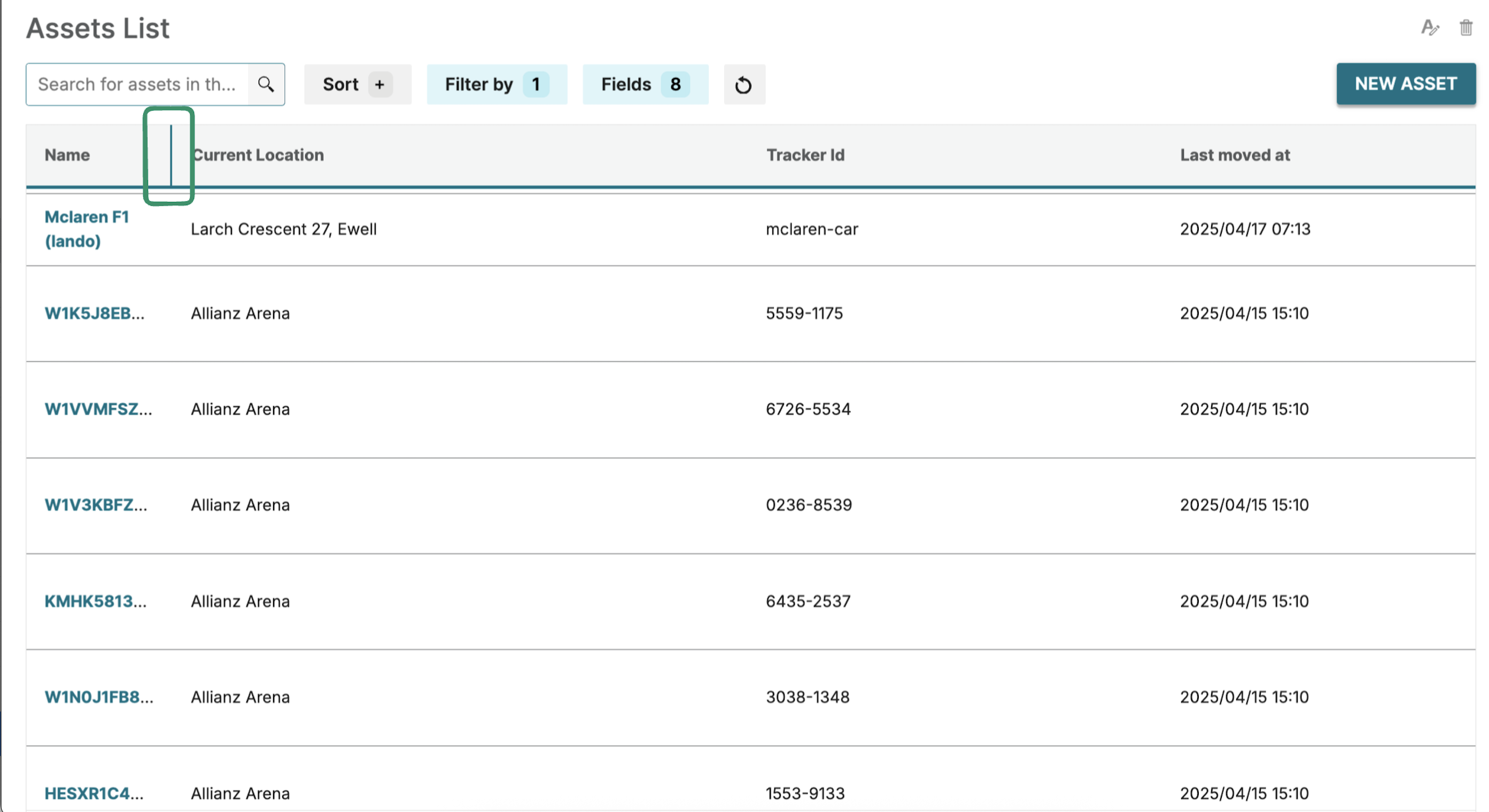This screenshot has height=812, width=1489.
Task: Open the W1K5J8EB... asset link
Action: 95,313
